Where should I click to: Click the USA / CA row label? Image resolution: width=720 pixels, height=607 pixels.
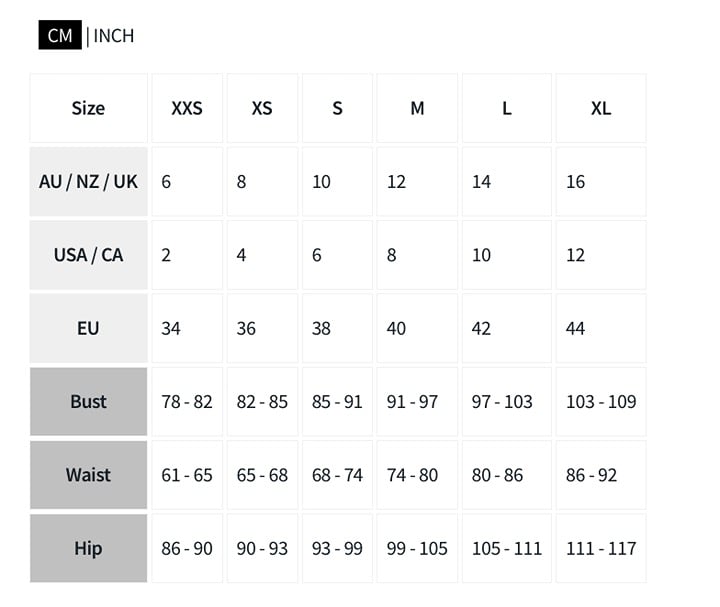[89, 255]
